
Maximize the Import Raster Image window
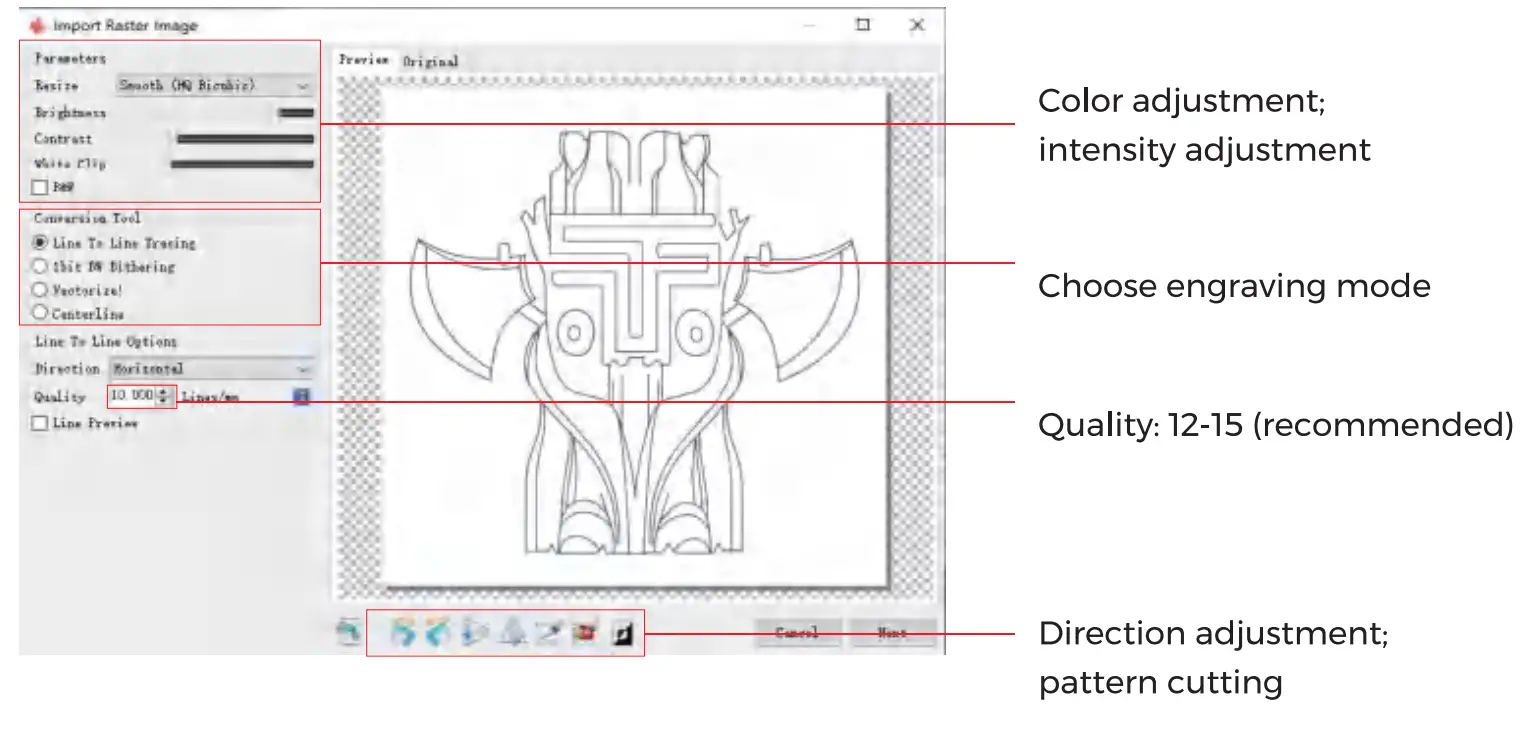[863, 25]
